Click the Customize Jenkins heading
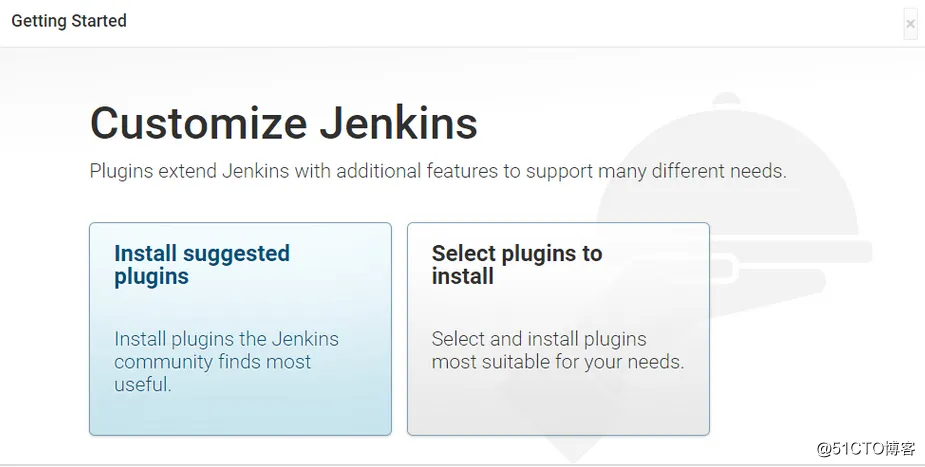The height and width of the screenshot is (467, 925). [284, 124]
